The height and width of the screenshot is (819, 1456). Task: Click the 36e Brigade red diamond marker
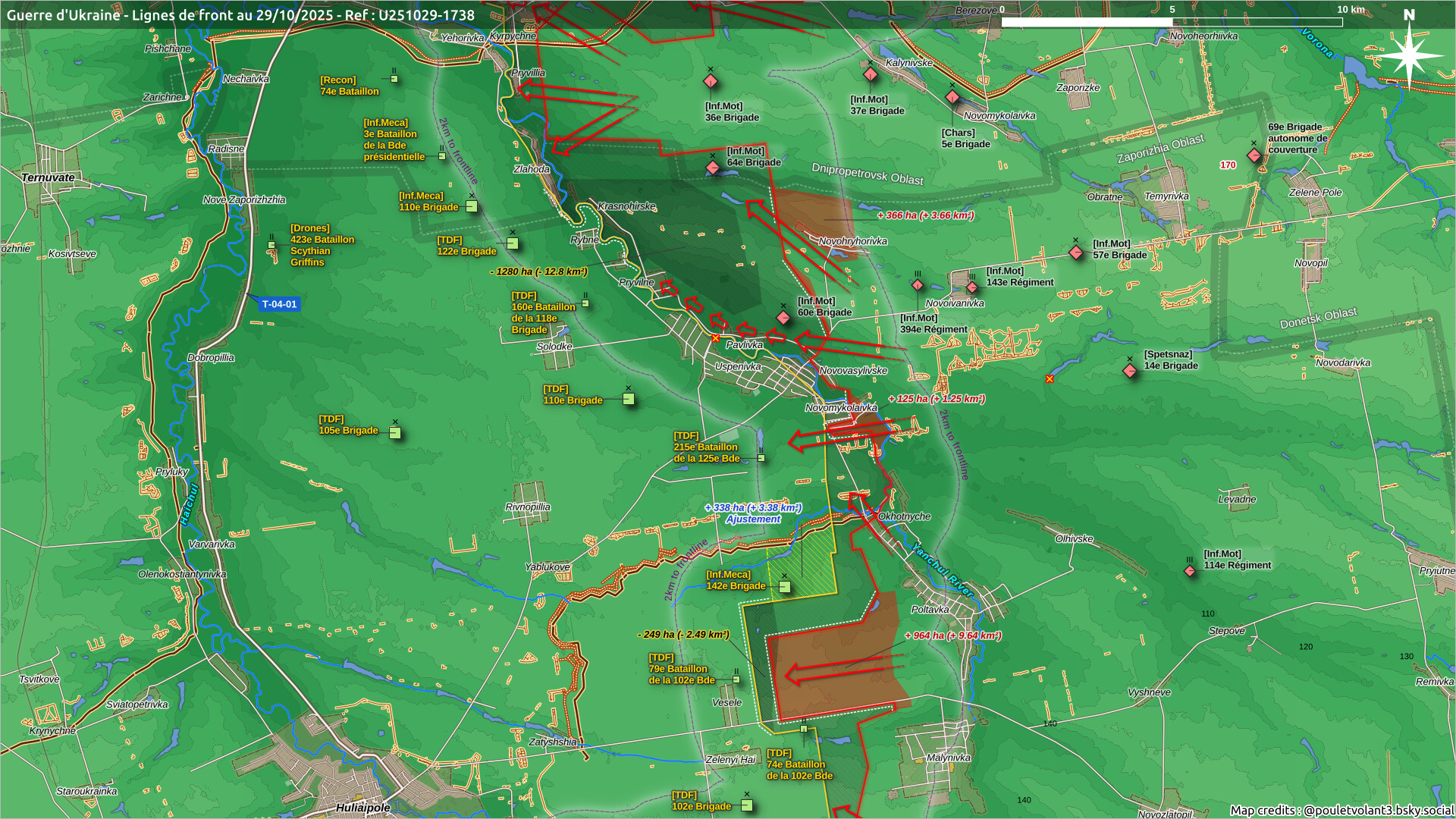point(711,81)
